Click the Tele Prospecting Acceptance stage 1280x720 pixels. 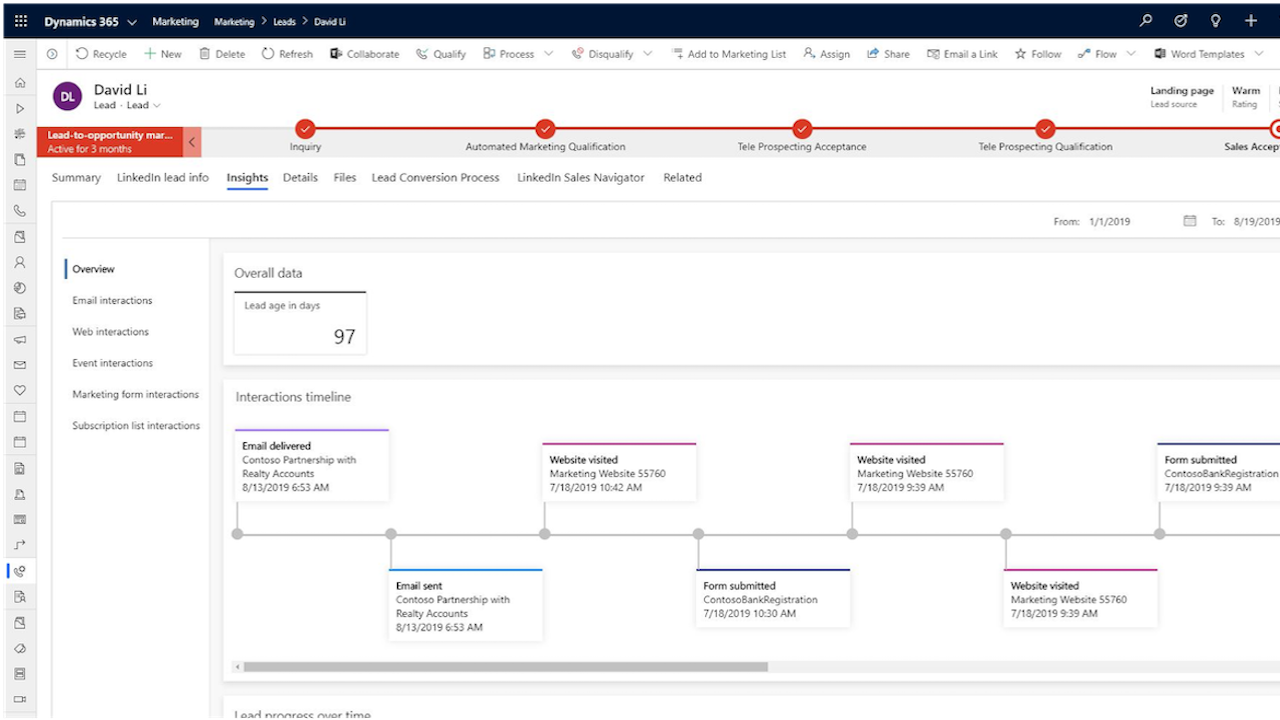pyautogui.click(x=802, y=128)
